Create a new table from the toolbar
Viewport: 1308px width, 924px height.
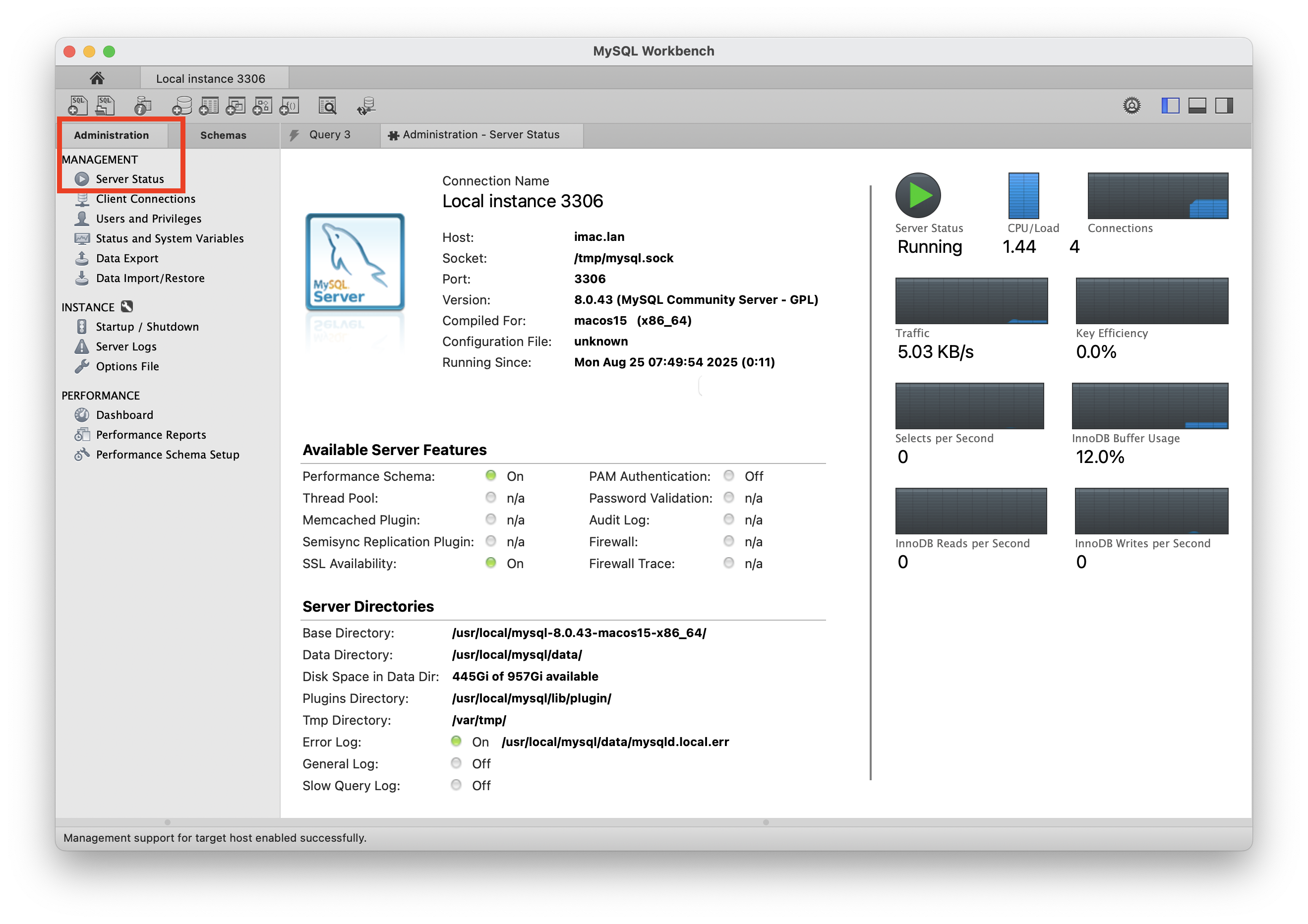coord(209,106)
